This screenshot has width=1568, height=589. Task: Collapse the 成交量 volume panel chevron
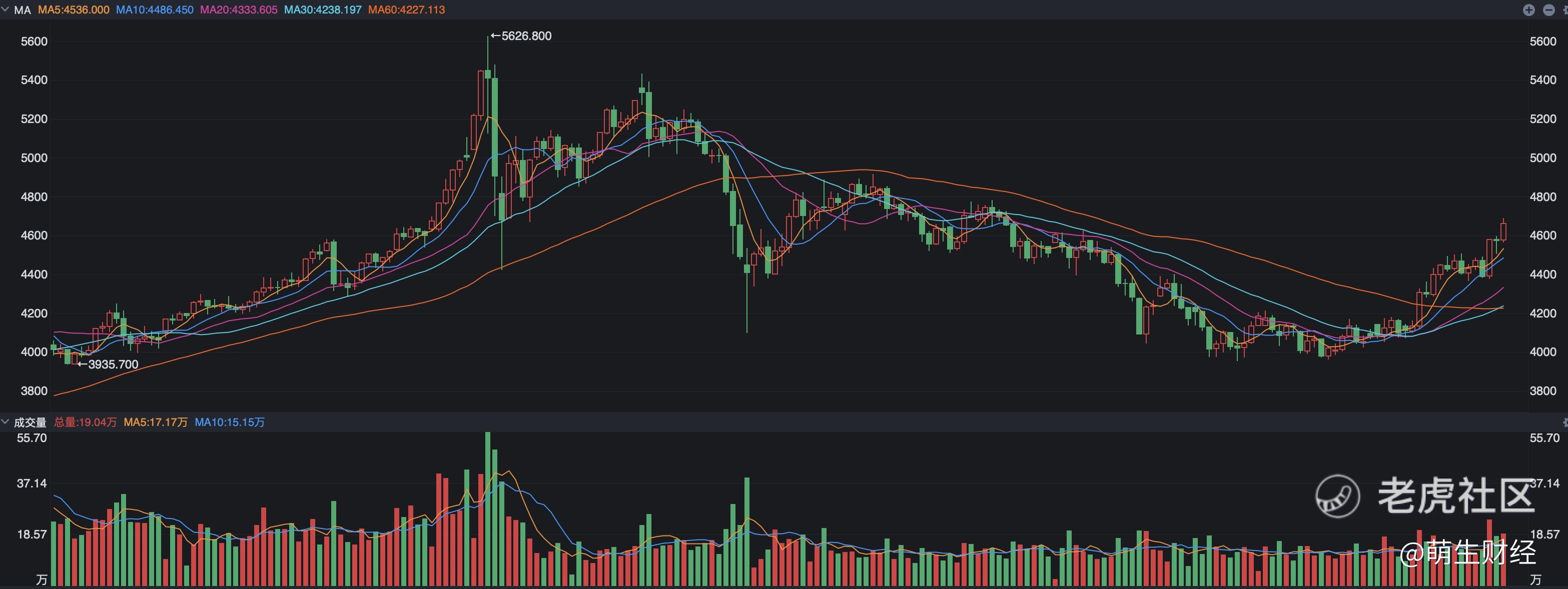pyautogui.click(x=5, y=421)
